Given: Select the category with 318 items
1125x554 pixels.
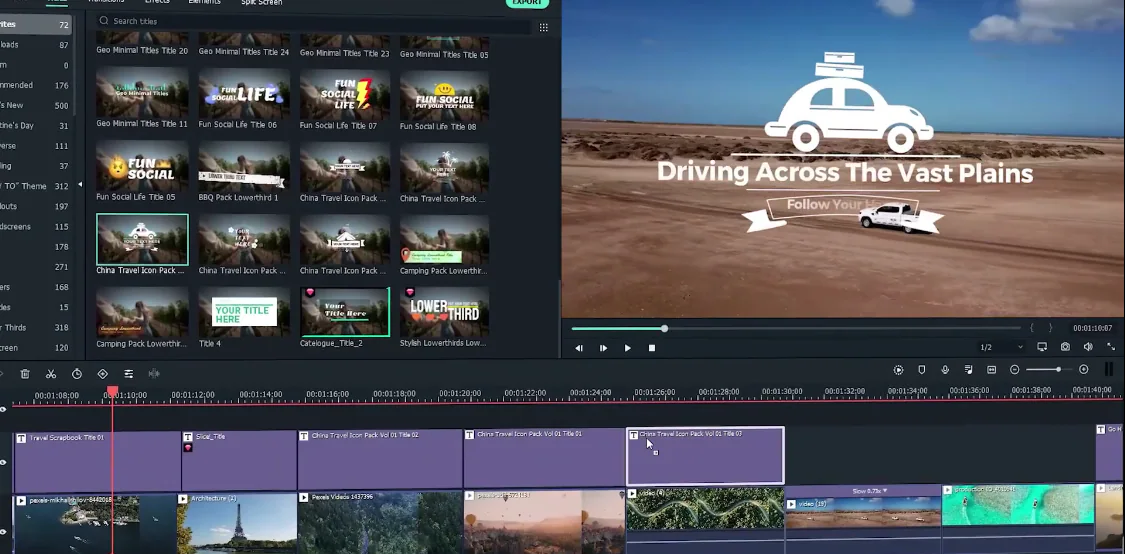Looking at the screenshot, I should tap(34, 327).
